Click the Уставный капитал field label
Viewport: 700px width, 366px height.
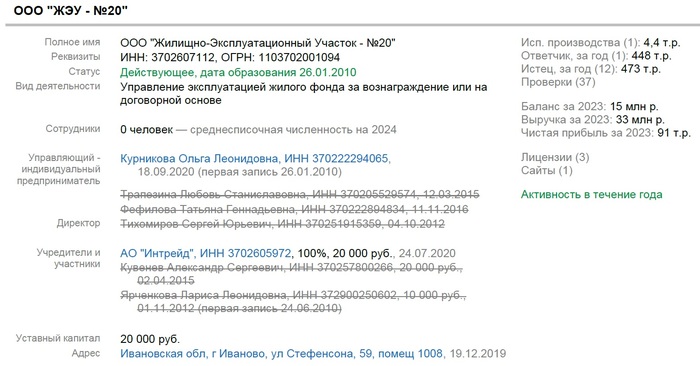coord(58,338)
